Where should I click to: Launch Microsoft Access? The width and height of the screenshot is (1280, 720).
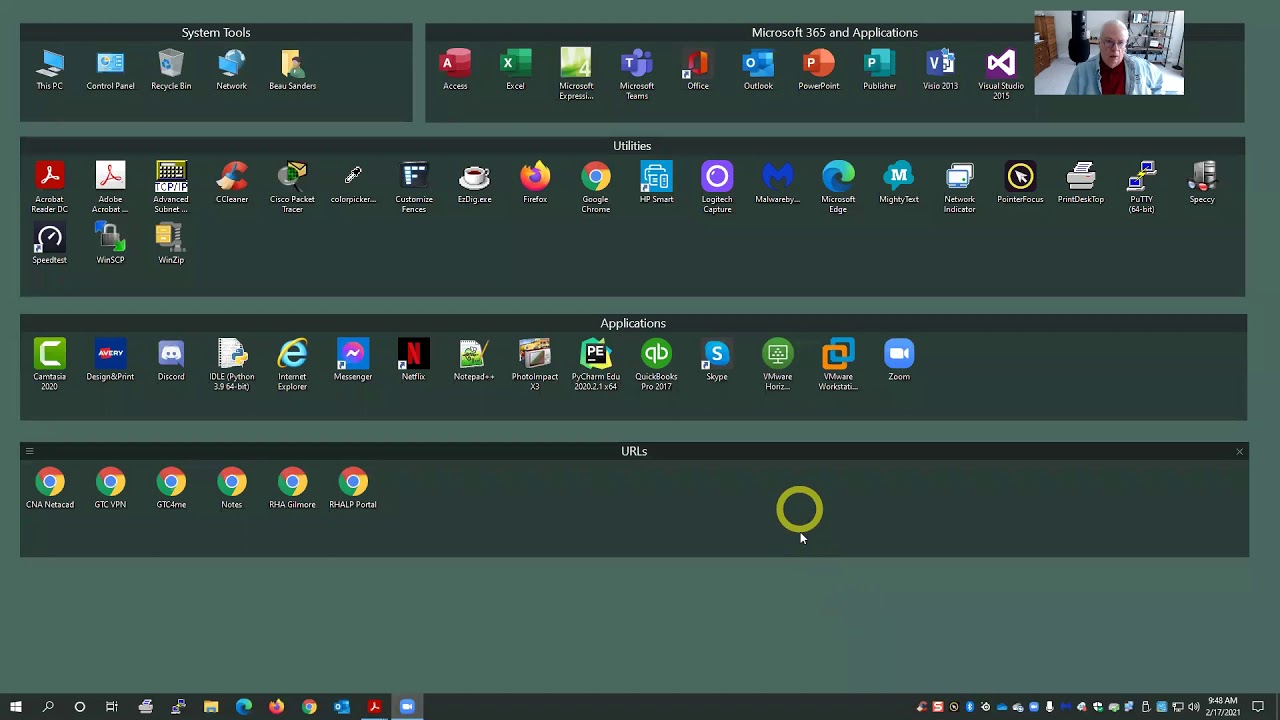pyautogui.click(x=455, y=70)
